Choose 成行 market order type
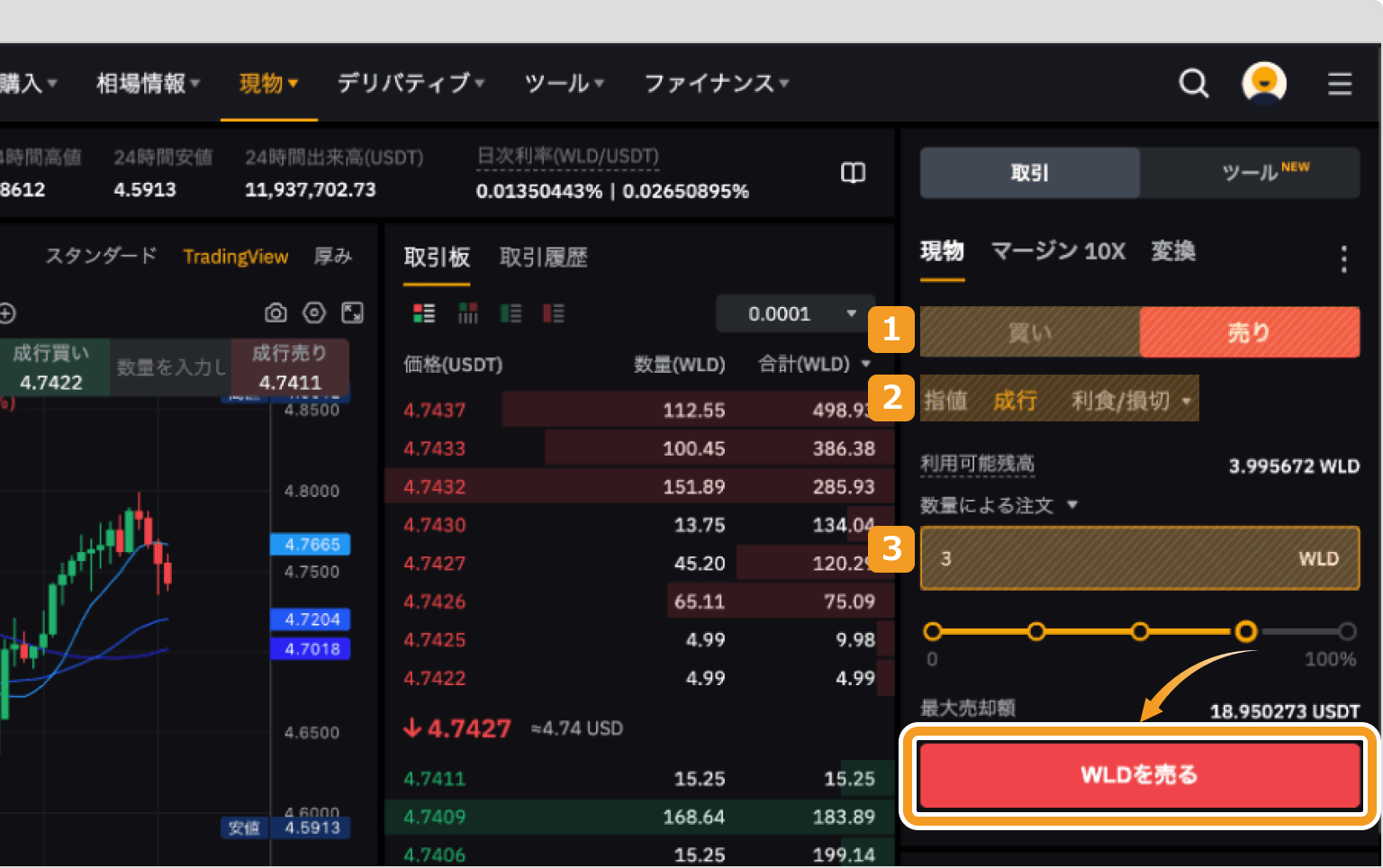The width and height of the screenshot is (1383, 868). click(1016, 401)
